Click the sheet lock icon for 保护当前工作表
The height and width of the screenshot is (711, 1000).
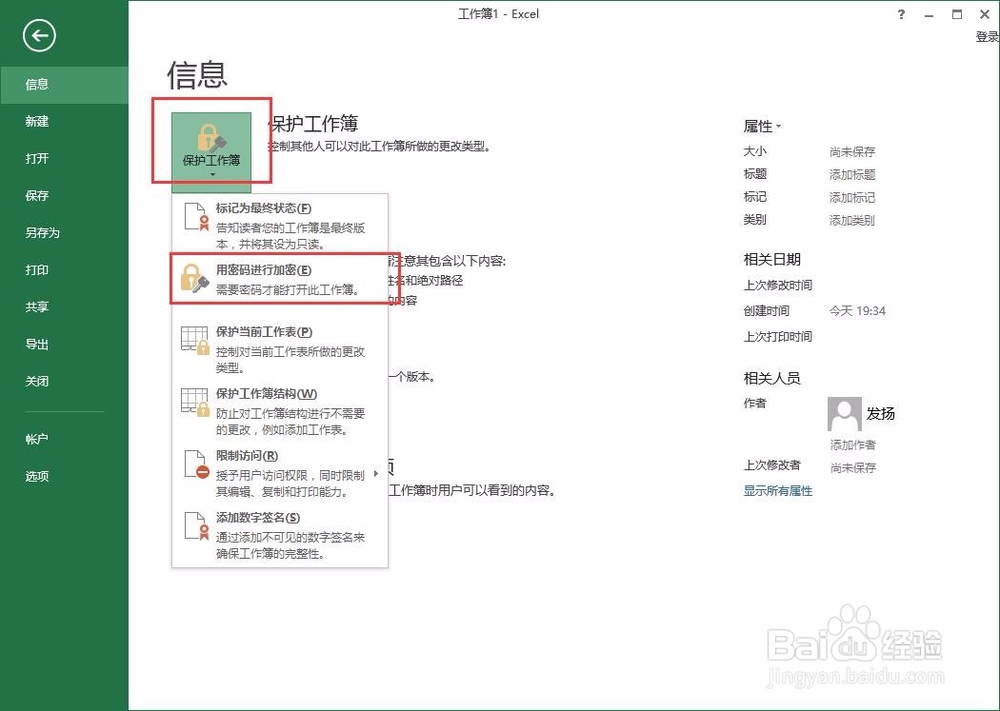[x=195, y=341]
